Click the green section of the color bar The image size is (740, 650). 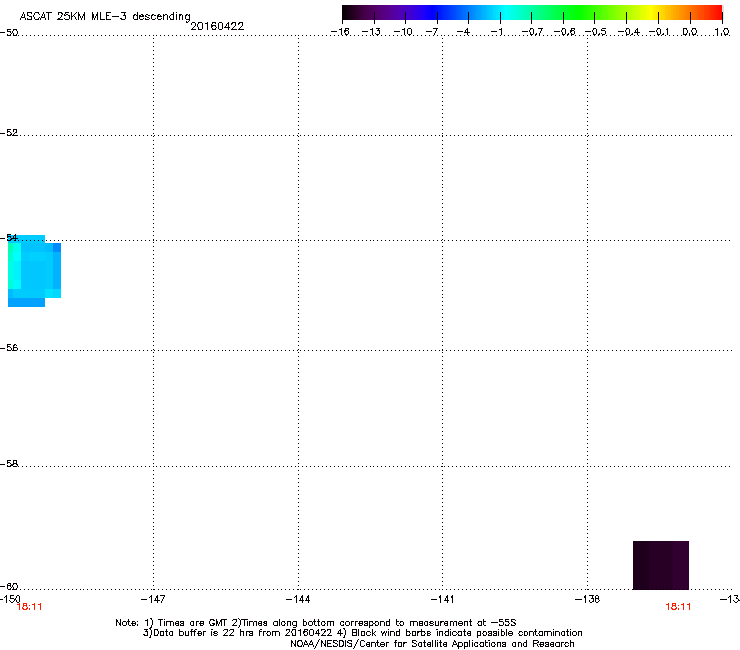(580, 13)
